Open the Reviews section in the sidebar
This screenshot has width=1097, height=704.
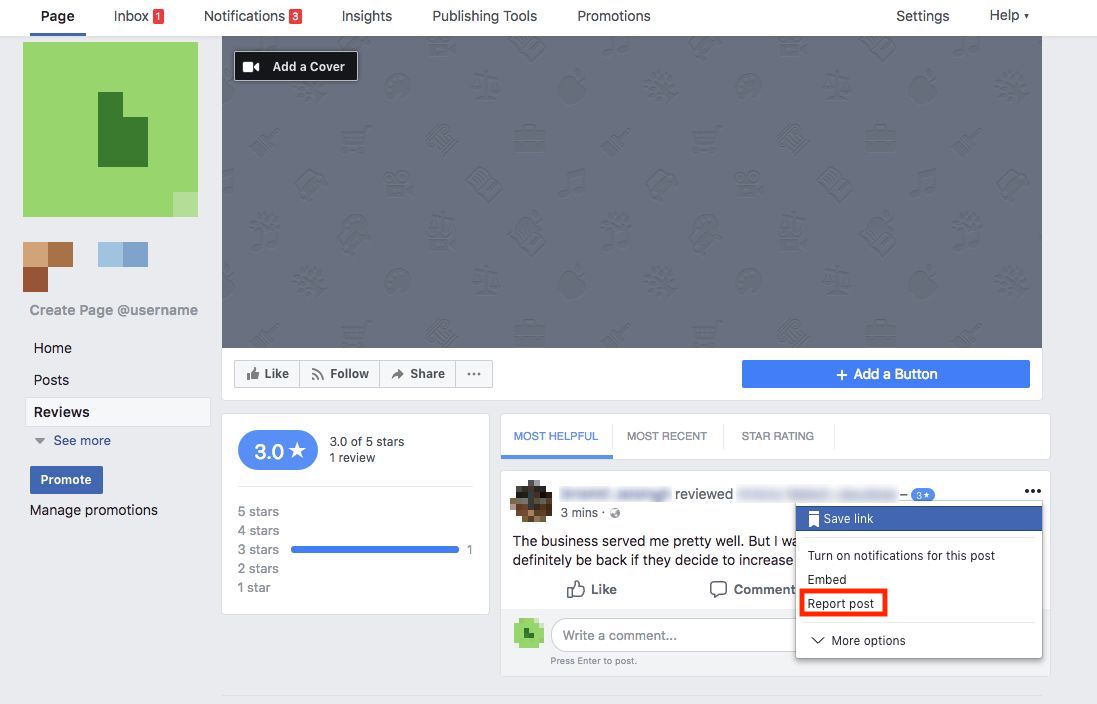coord(61,411)
